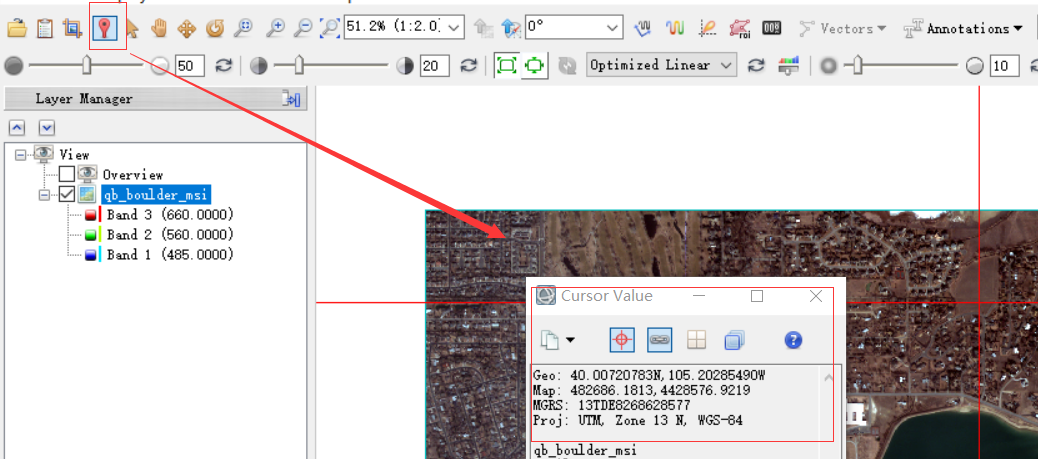Click Layer Manager up arrow button
This screenshot has height=459, width=1038.
17,127
